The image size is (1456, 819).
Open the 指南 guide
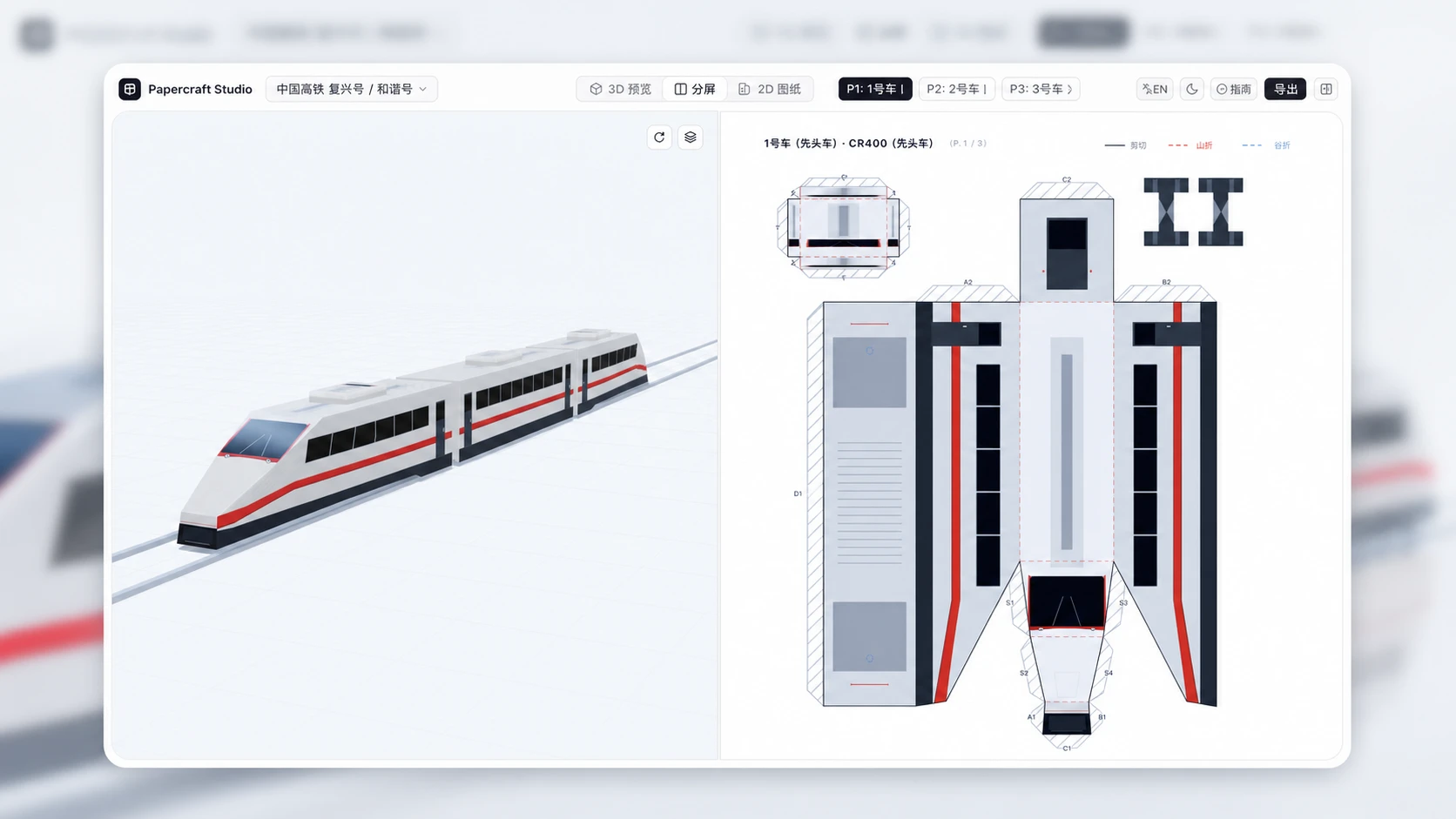pos(1234,89)
